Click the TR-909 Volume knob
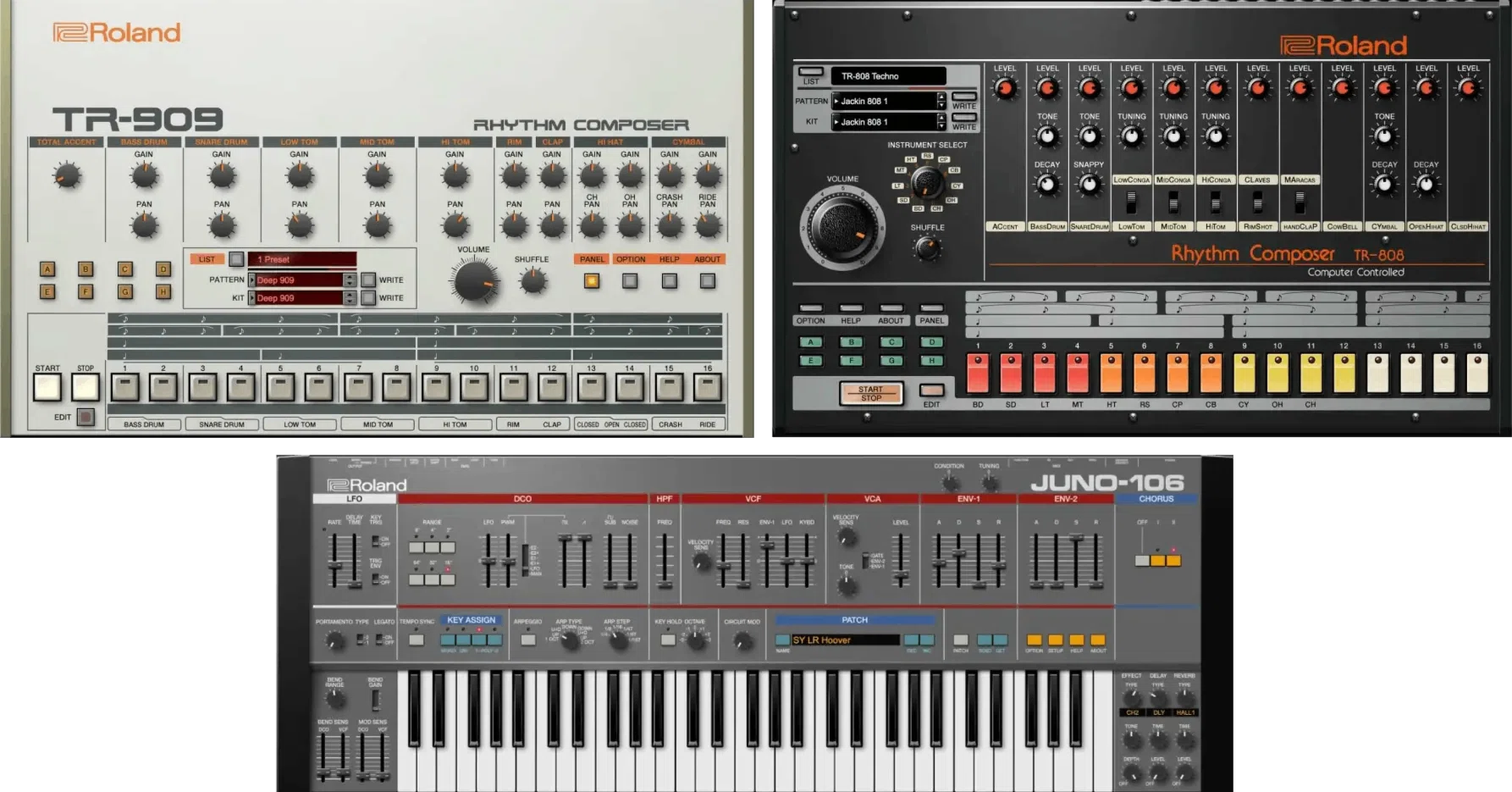Image resolution: width=1512 pixels, height=792 pixels. pyautogui.click(x=474, y=283)
